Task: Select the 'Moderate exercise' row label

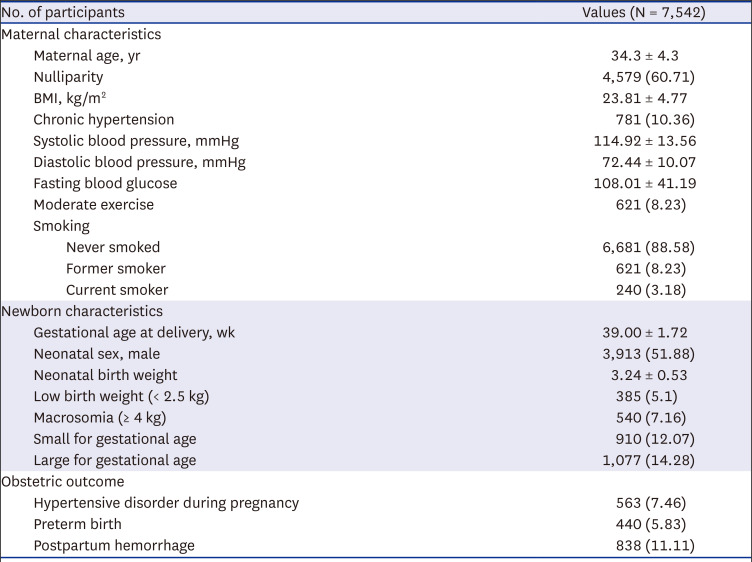Action: (94, 205)
